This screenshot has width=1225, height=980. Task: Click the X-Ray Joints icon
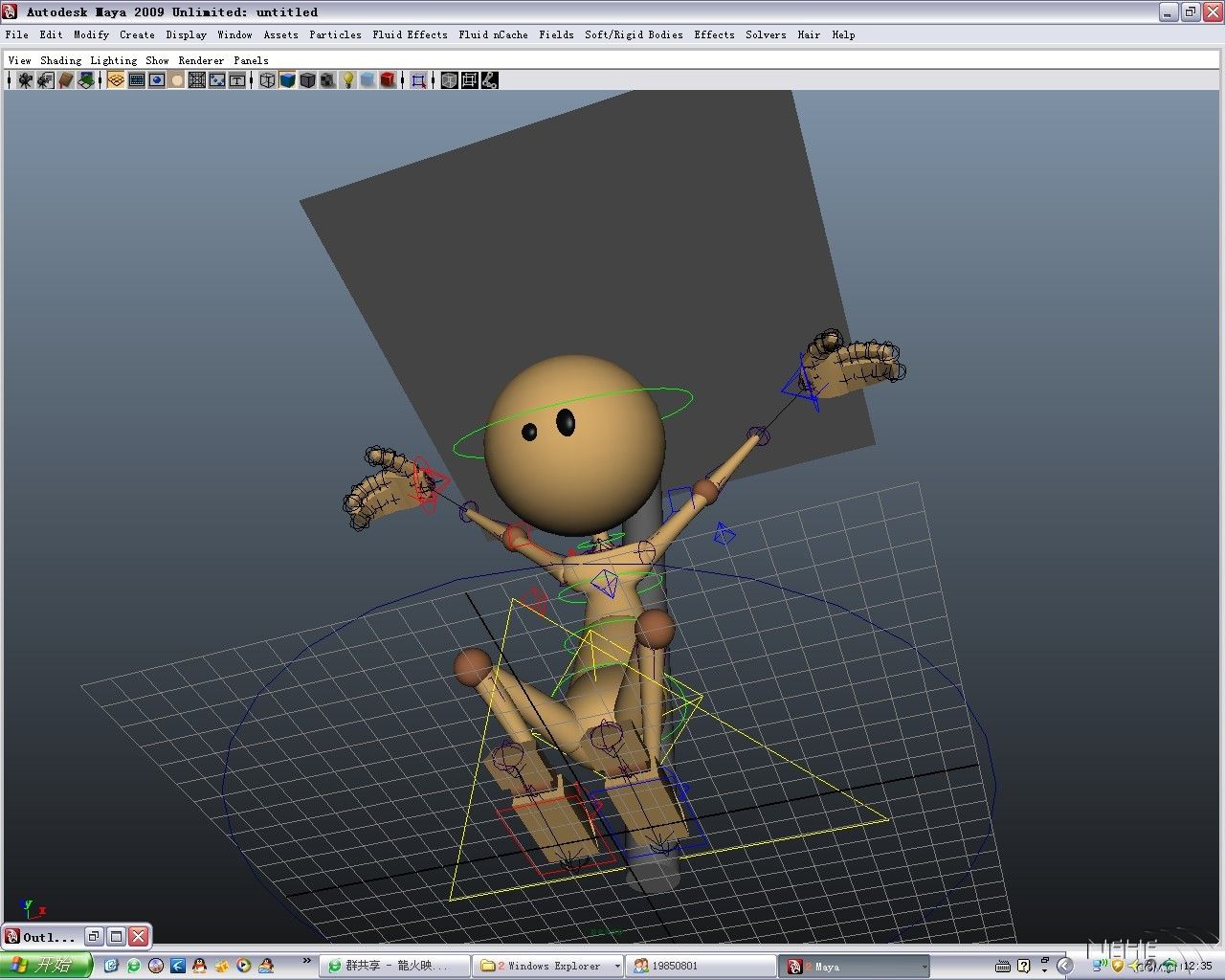(x=489, y=80)
